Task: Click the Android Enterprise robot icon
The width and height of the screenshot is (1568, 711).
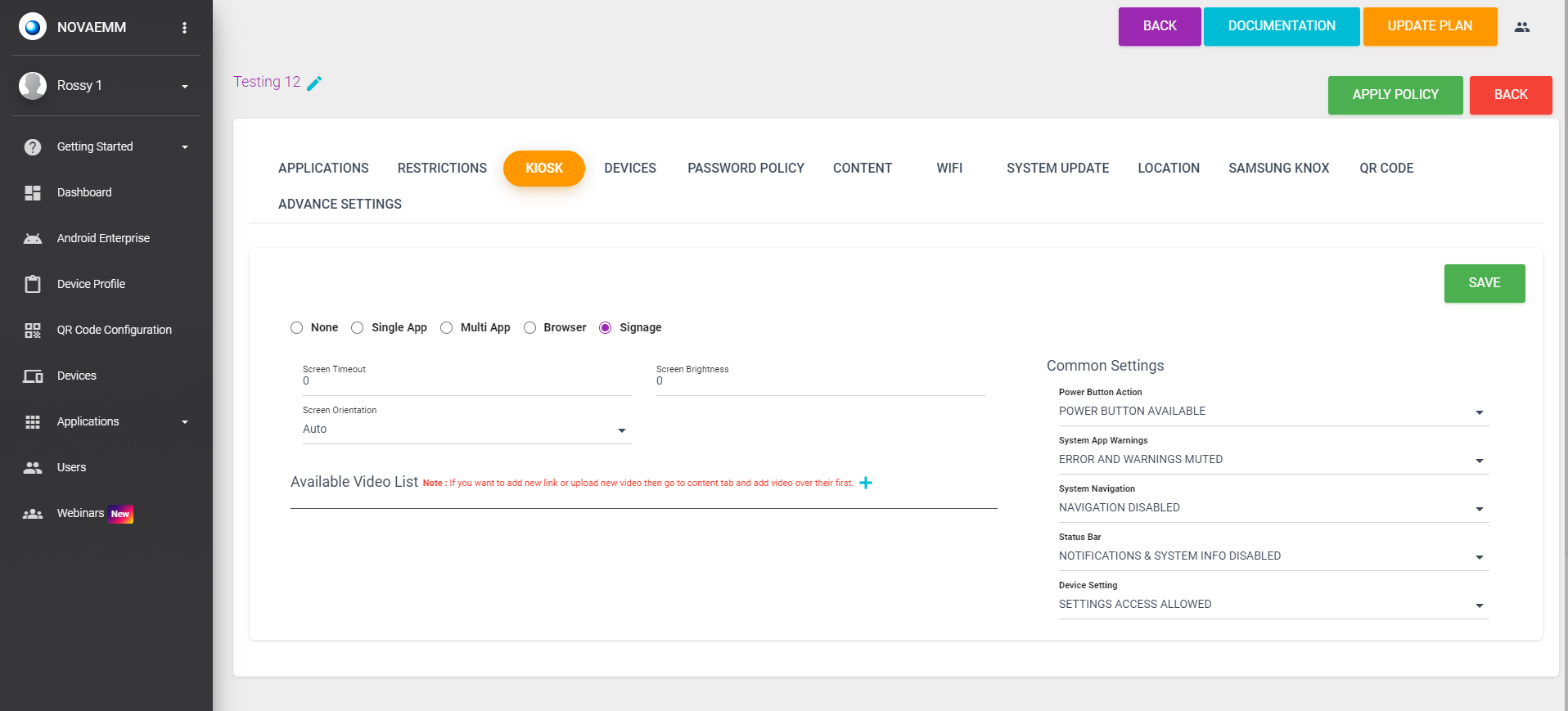Action: coord(33,239)
